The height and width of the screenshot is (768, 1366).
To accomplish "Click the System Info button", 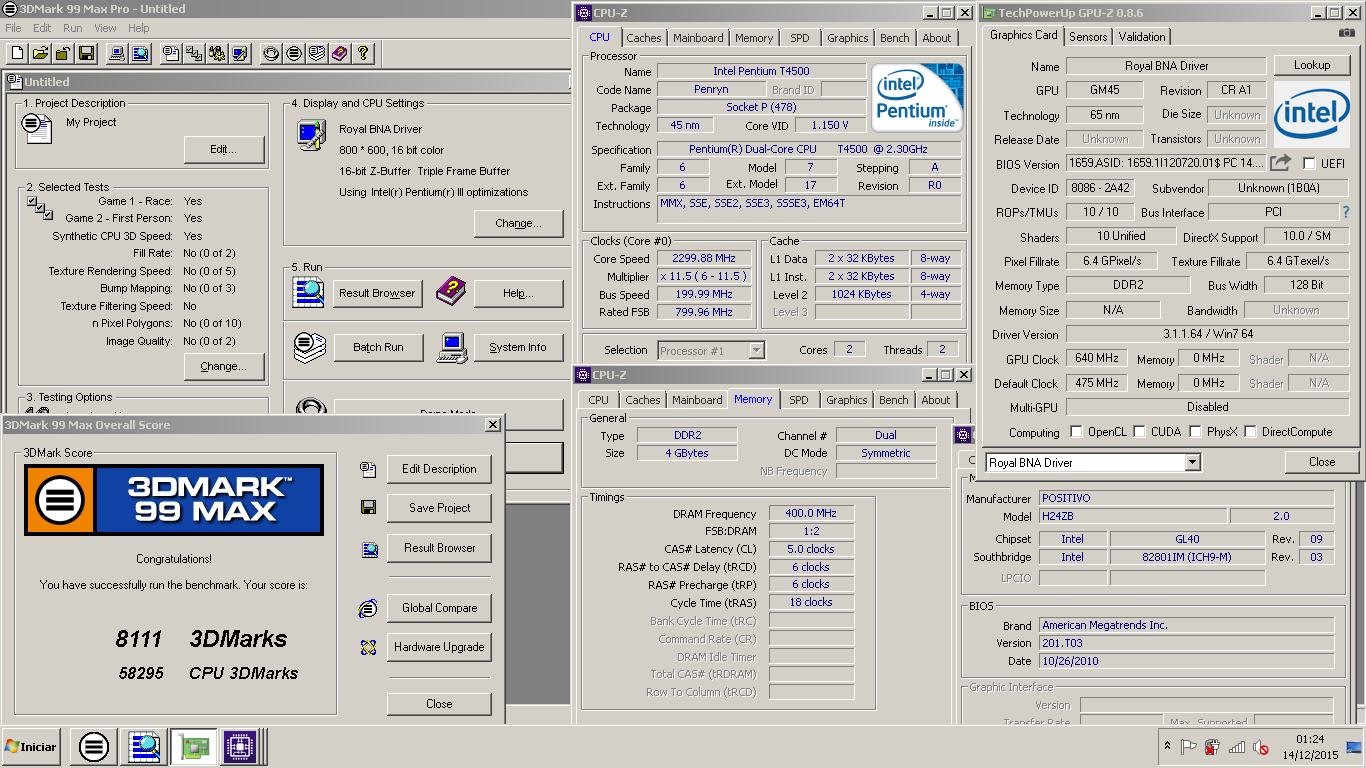I will click(518, 347).
